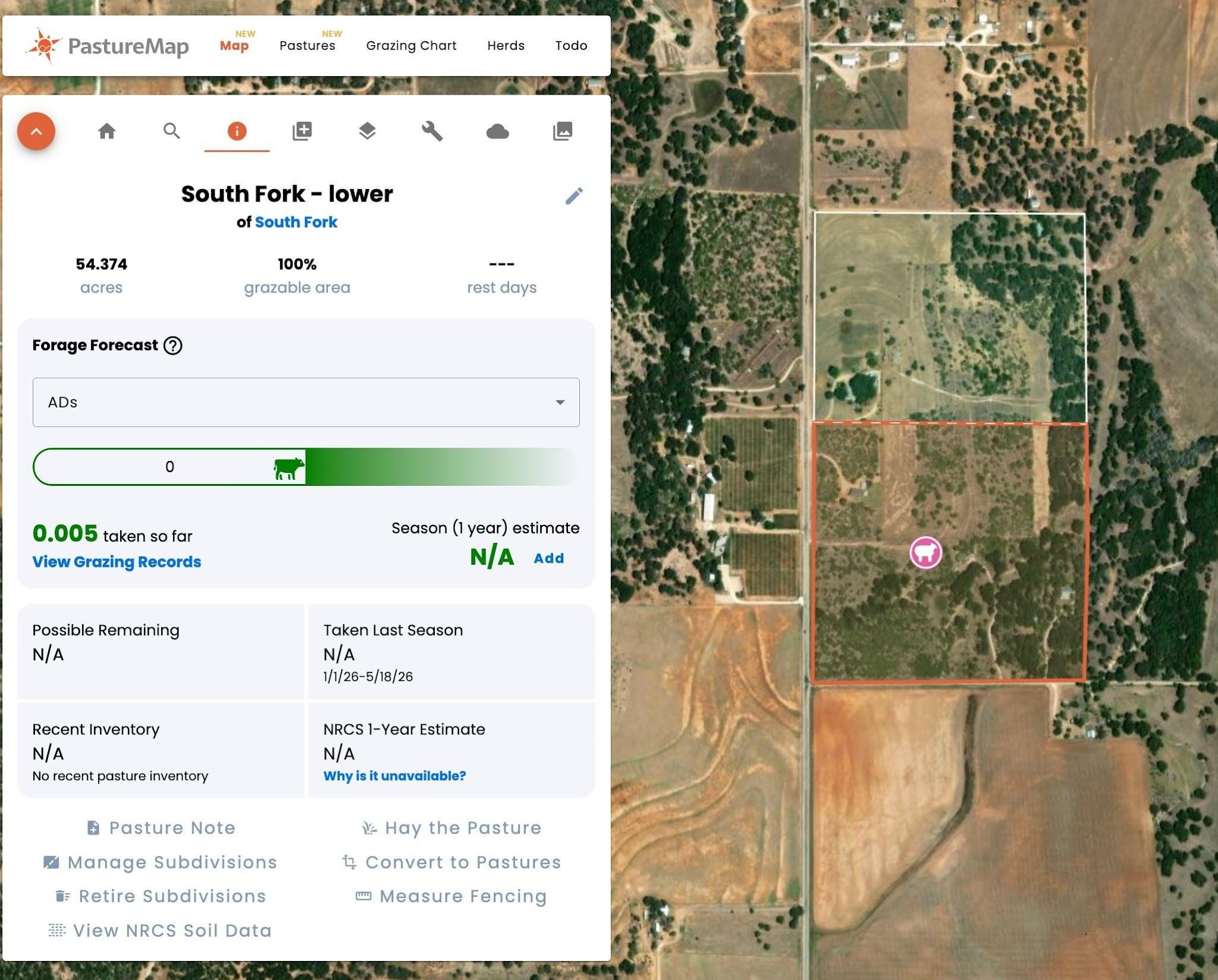Screen dimensions: 1218x980
Task: Open the Grazing Chart tab
Action: pos(412,46)
